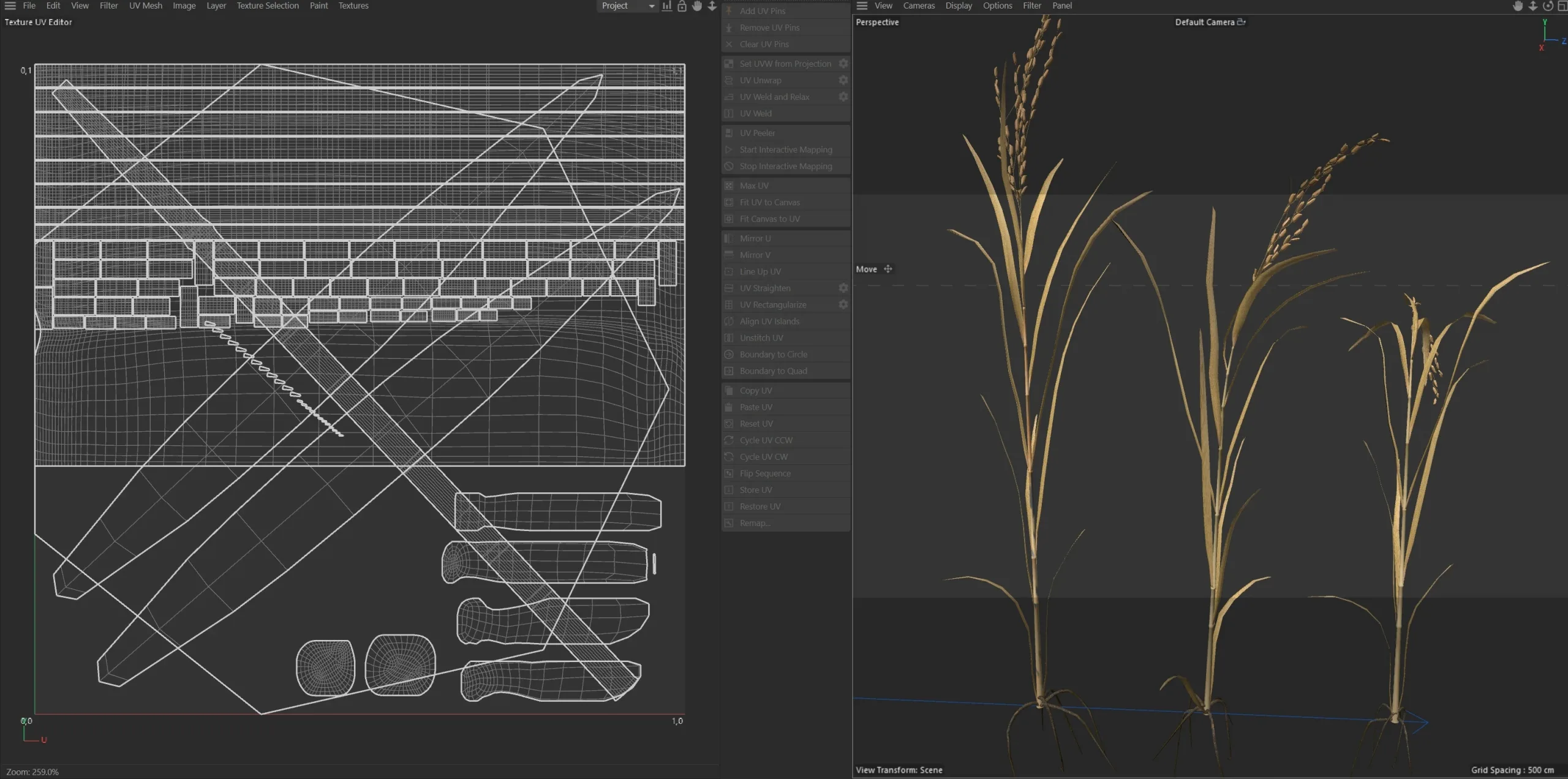Switch cameras using the Default Camera swap control

[1241, 21]
